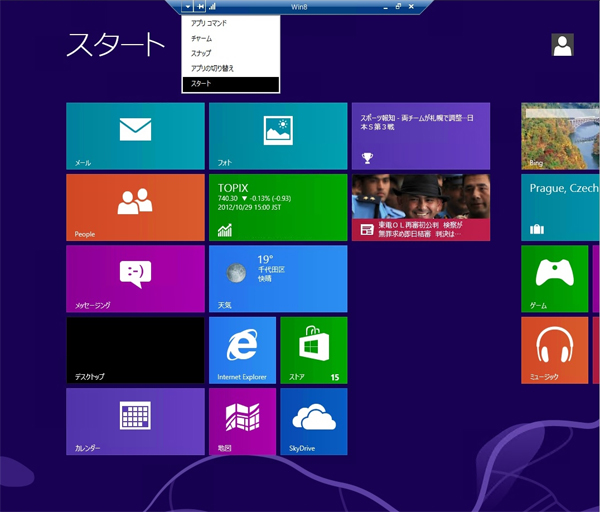The width and height of the screenshot is (600, 512).
Task: Click the Store update count 15
Action: [335, 377]
